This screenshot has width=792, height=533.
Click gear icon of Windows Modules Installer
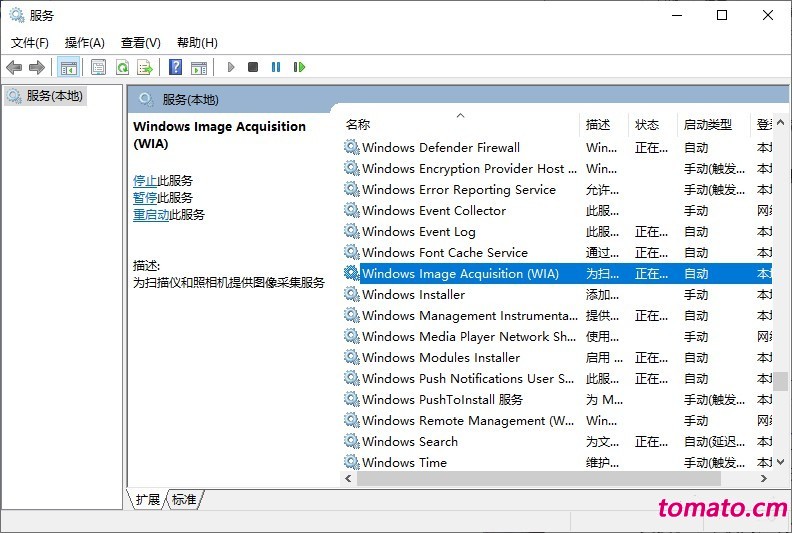(x=352, y=357)
